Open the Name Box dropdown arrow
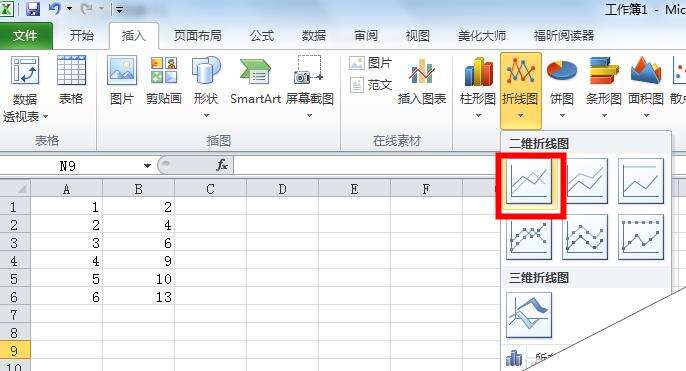Image resolution: width=686 pixels, height=371 pixels. click(147, 166)
